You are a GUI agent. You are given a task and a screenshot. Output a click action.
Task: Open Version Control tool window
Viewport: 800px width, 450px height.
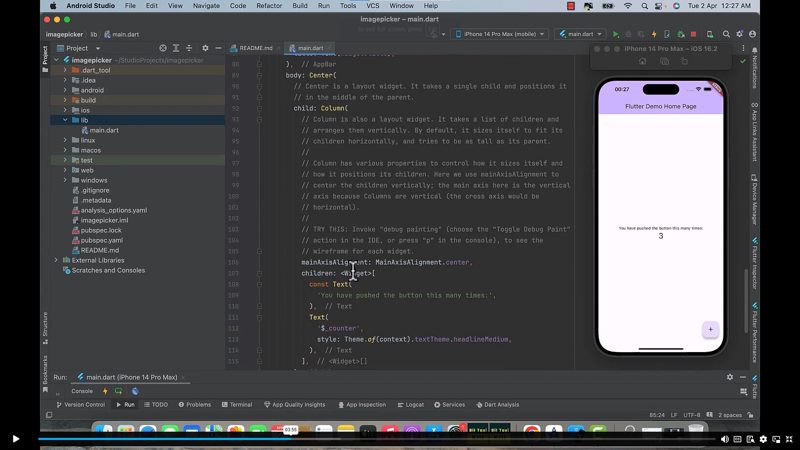(81, 405)
